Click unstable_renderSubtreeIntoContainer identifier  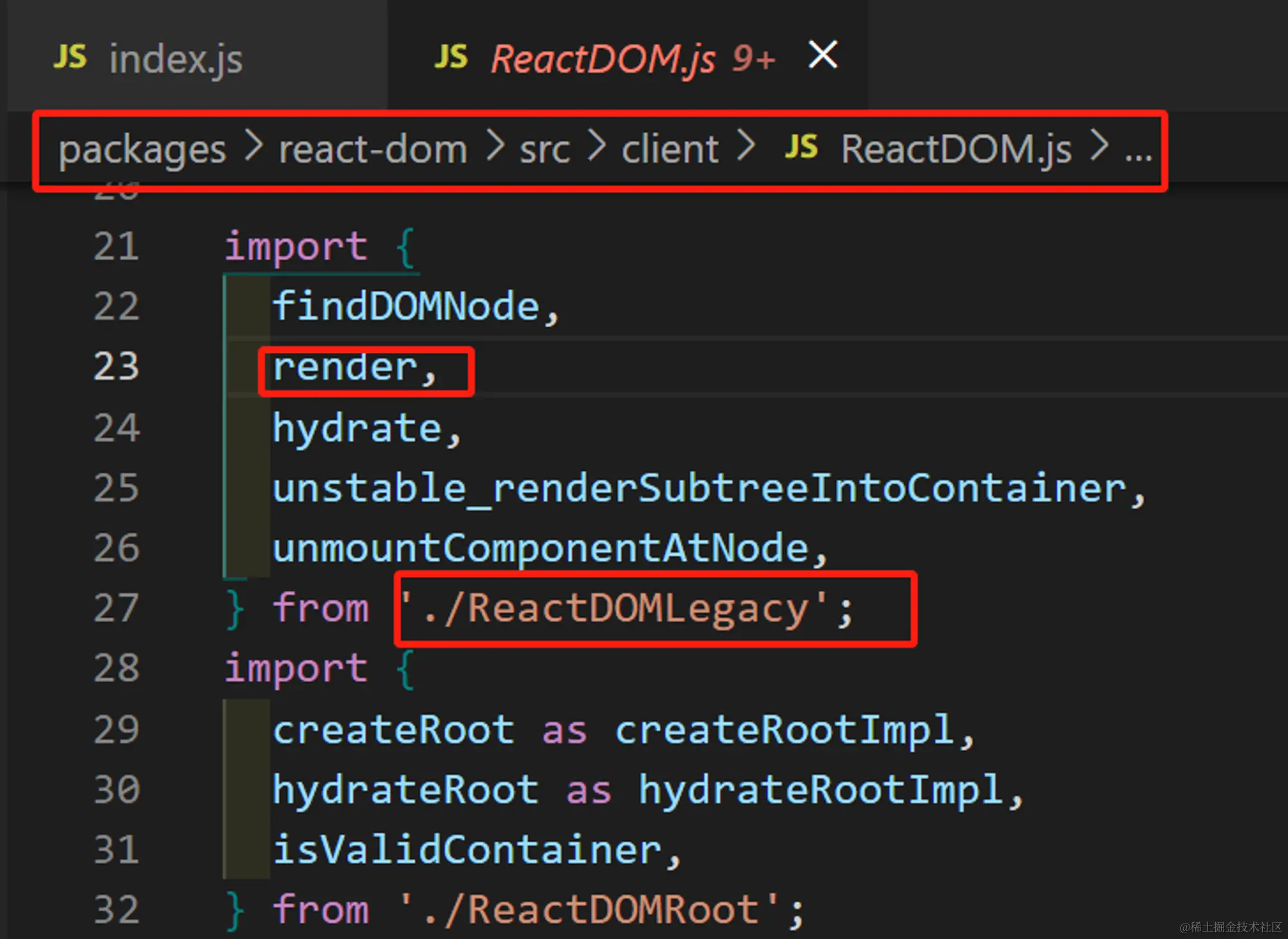[x=699, y=488]
